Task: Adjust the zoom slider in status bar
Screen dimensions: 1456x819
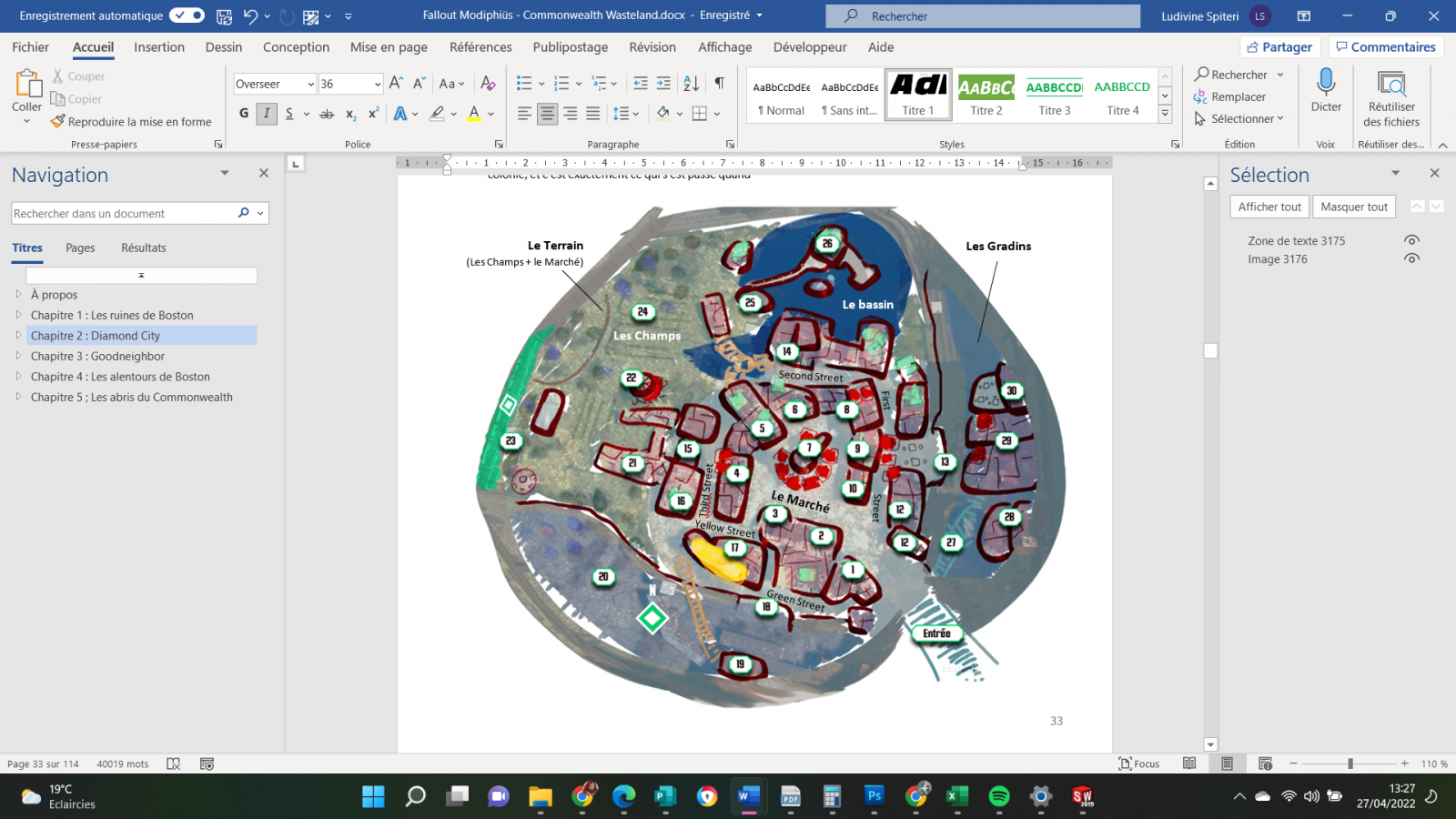Action: click(x=1350, y=764)
